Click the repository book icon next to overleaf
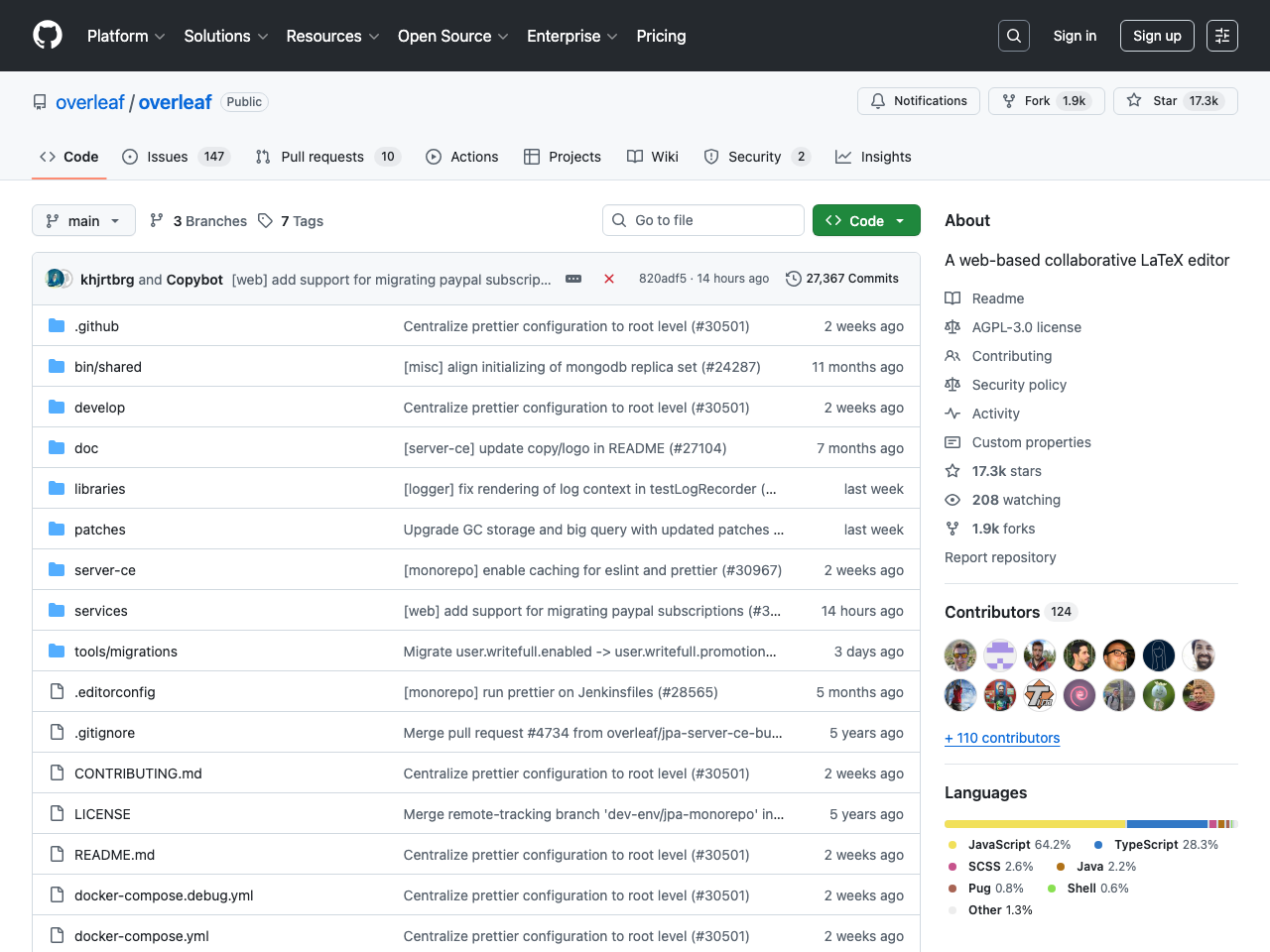The image size is (1270, 952). [39, 101]
